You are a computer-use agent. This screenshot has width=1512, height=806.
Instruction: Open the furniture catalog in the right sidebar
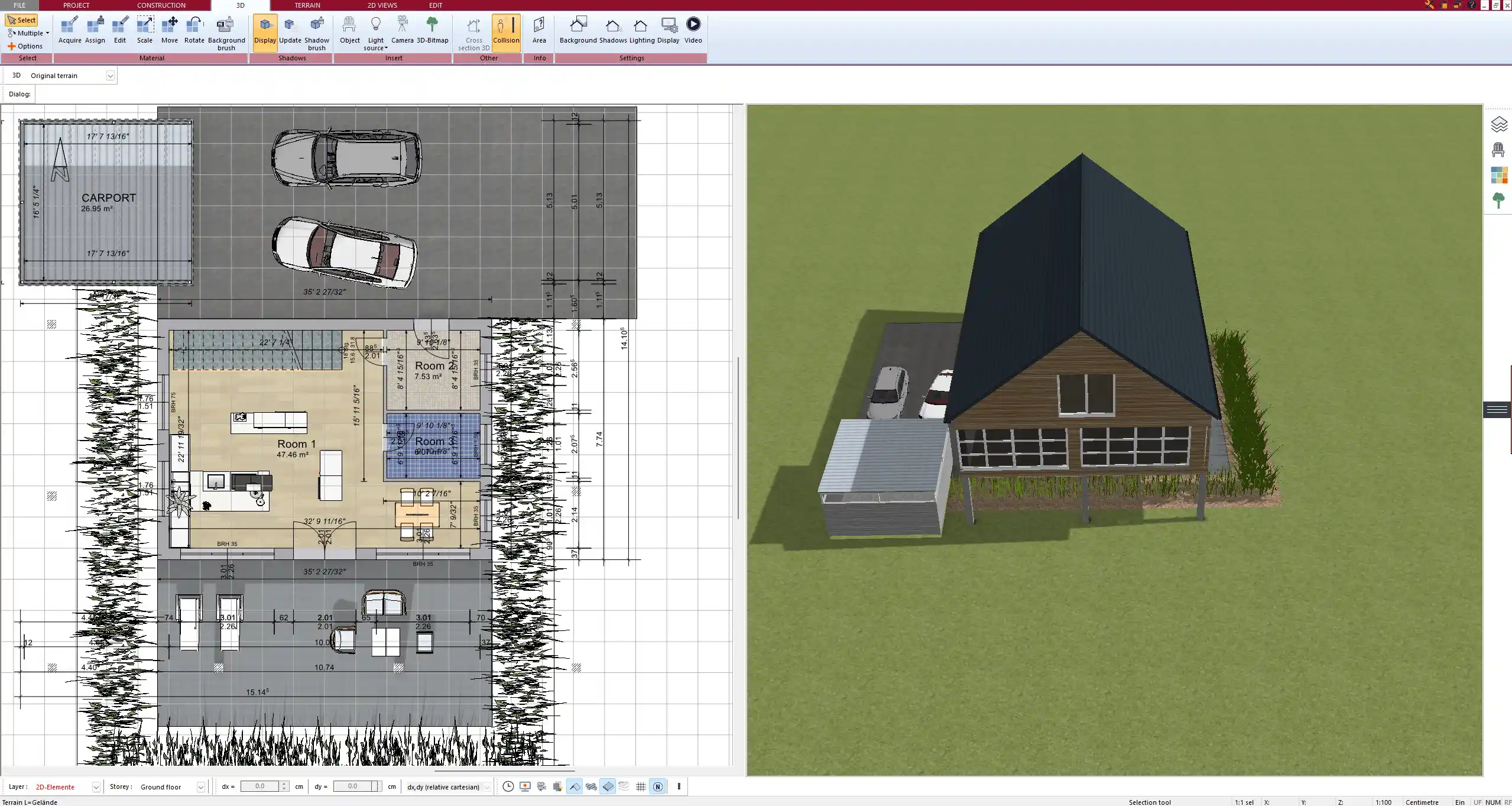coord(1500,149)
